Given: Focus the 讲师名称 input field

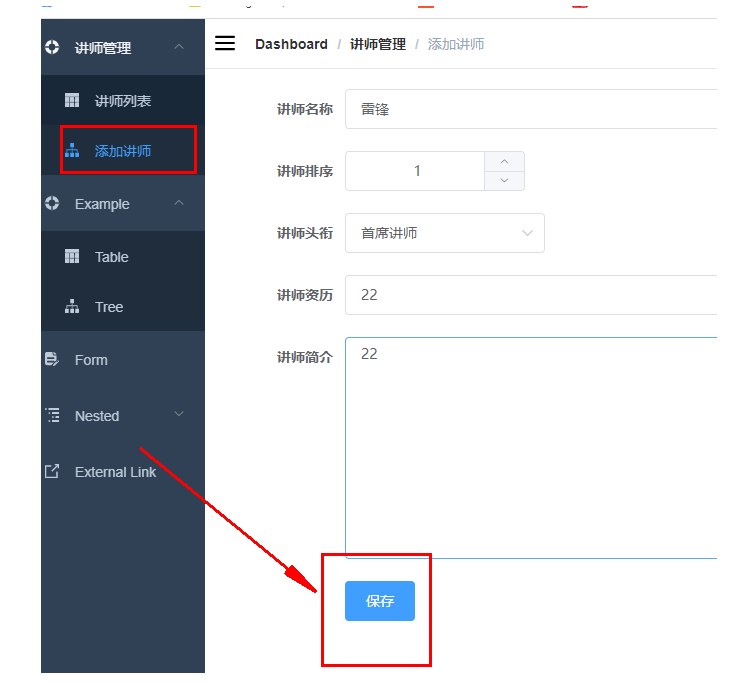Looking at the screenshot, I should pyautogui.click(x=531, y=109).
